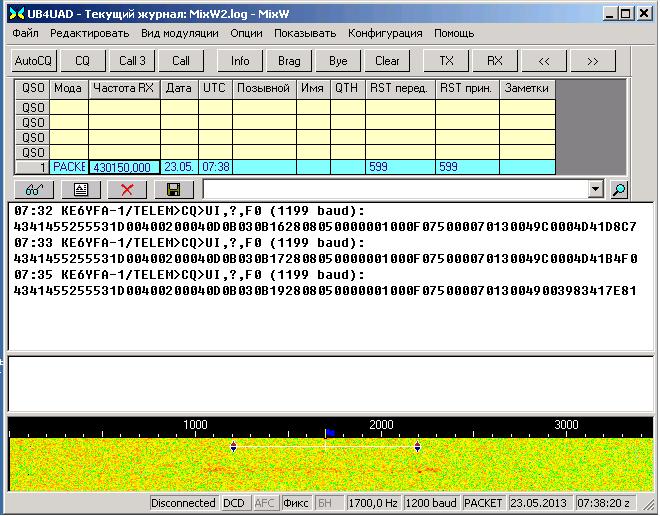This screenshot has height=516, width=660.
Task: Open the Редактировать menu
Action: pos(90,33)
